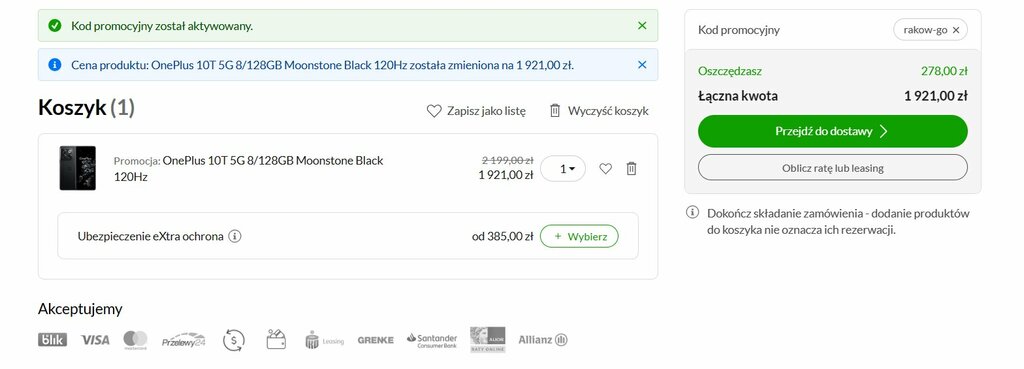Click the Allianz logo
This screenshot has width=1024, height=369.
pyautogui.click(x=543, y=340)
